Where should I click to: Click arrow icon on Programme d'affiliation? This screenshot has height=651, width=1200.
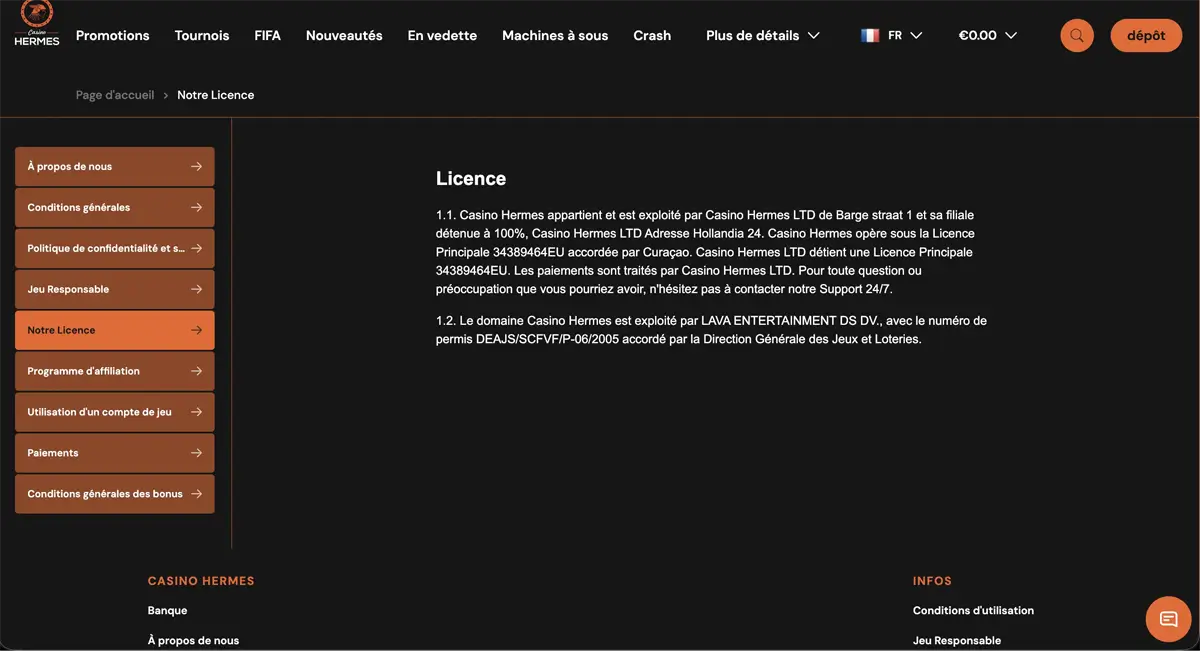[x=197, y=371]
